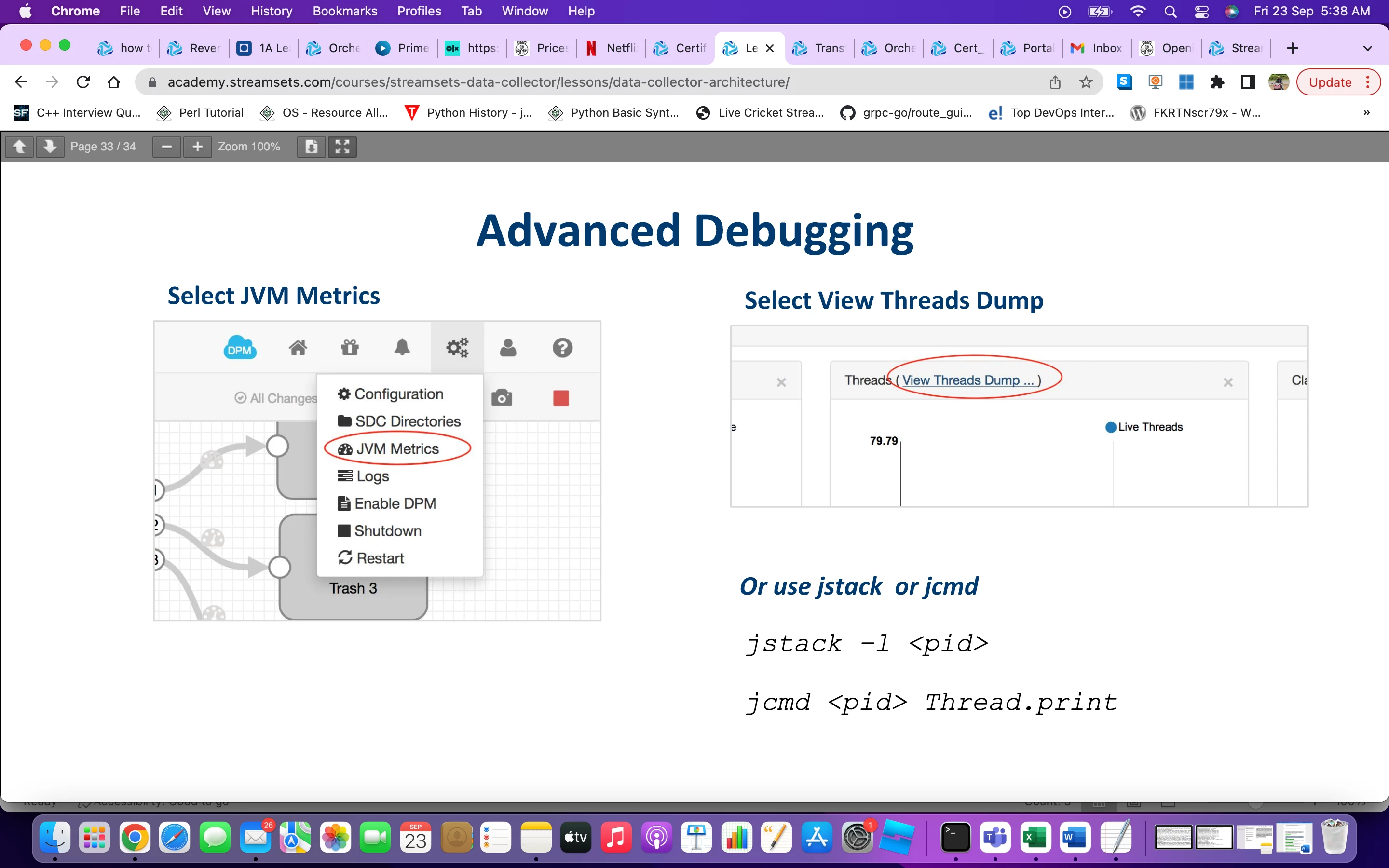Open the tab search chevron

[1368, 48]
